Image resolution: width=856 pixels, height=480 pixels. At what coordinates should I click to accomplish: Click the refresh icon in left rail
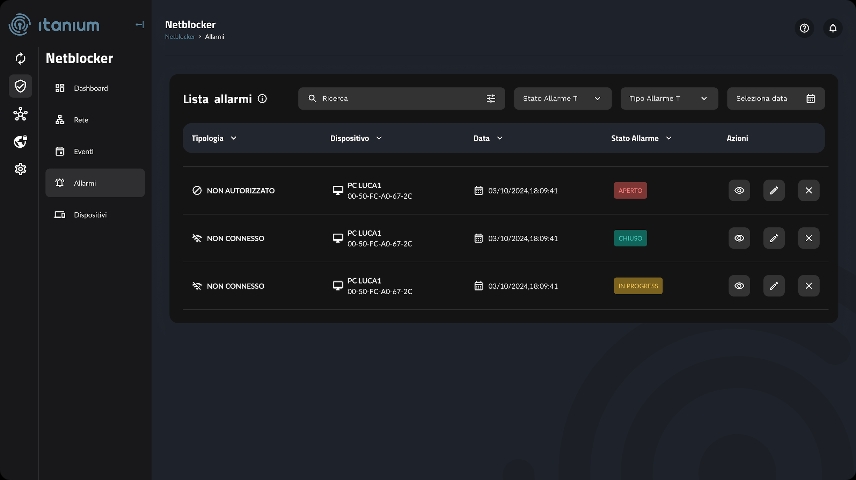coord(20,58)
